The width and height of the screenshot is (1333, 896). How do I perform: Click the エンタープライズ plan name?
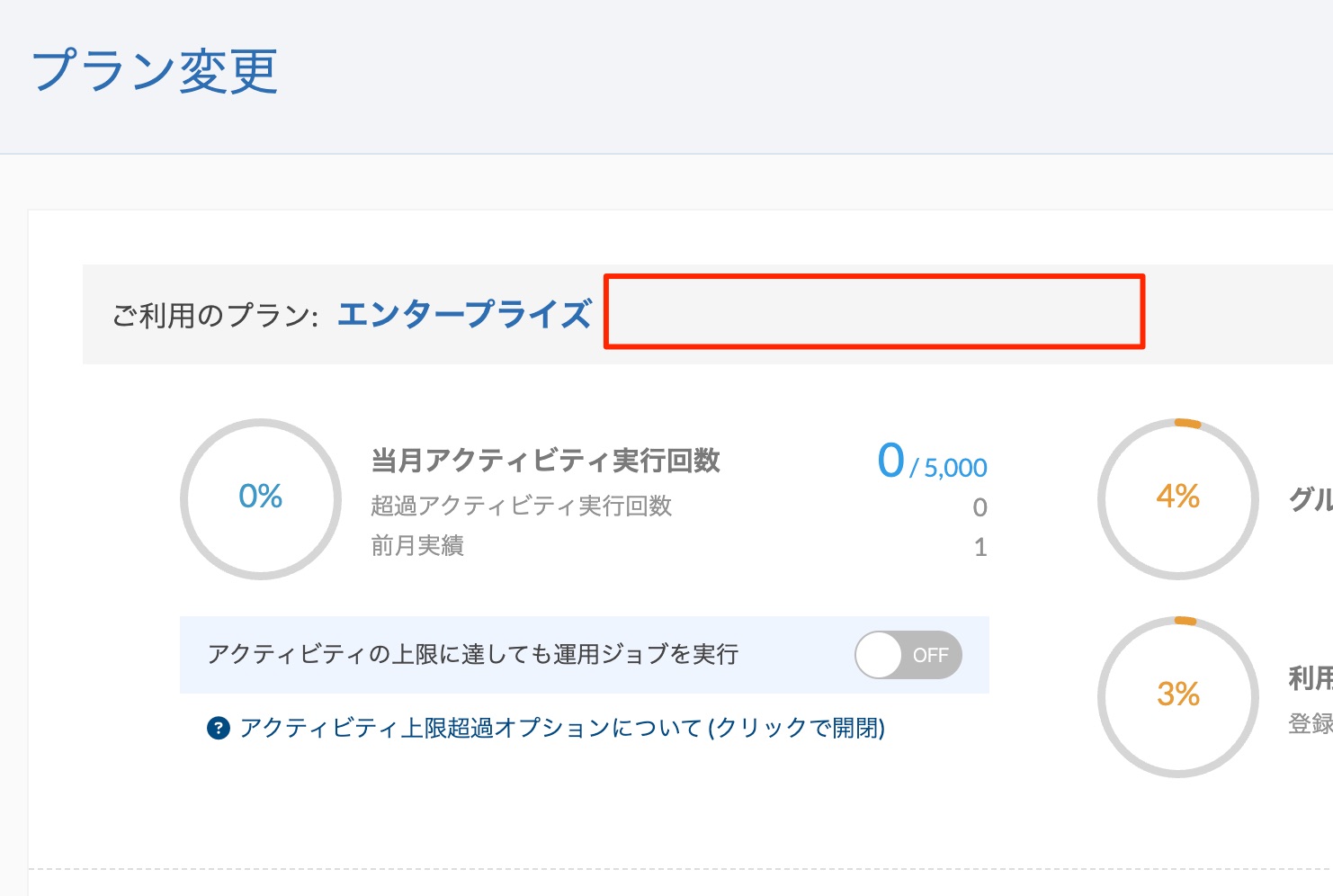tap(464, 314)
